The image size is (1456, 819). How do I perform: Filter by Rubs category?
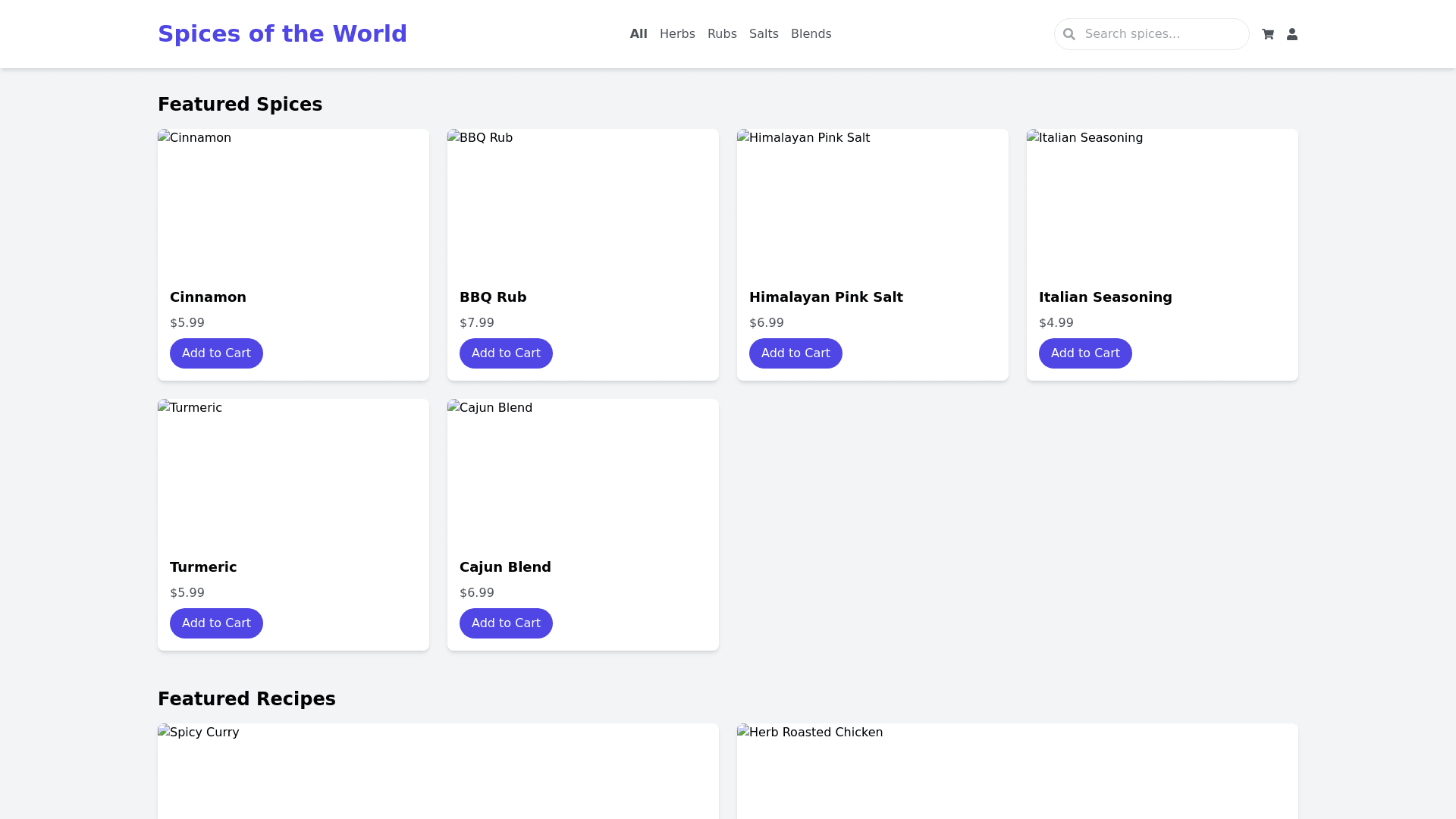pos(721,34)
